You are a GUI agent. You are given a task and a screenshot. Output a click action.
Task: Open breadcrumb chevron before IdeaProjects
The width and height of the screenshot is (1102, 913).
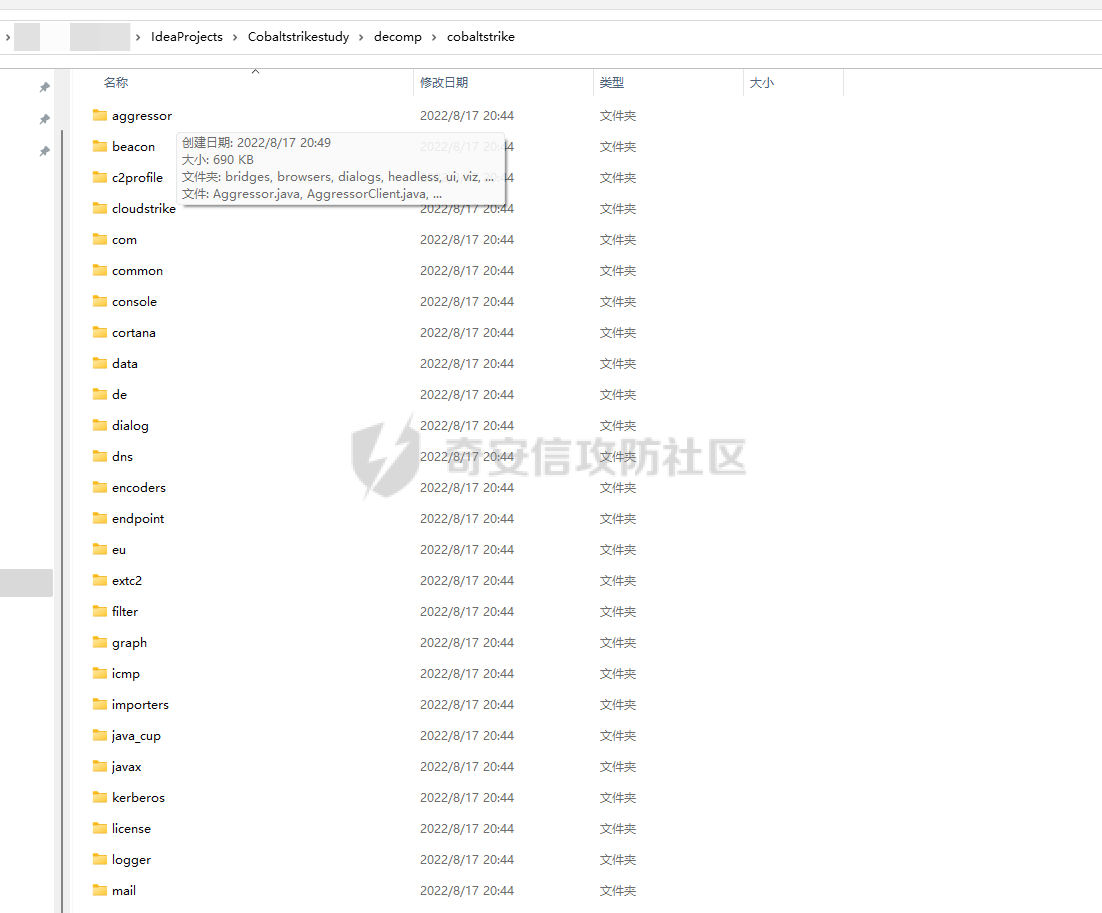point(138,37)
